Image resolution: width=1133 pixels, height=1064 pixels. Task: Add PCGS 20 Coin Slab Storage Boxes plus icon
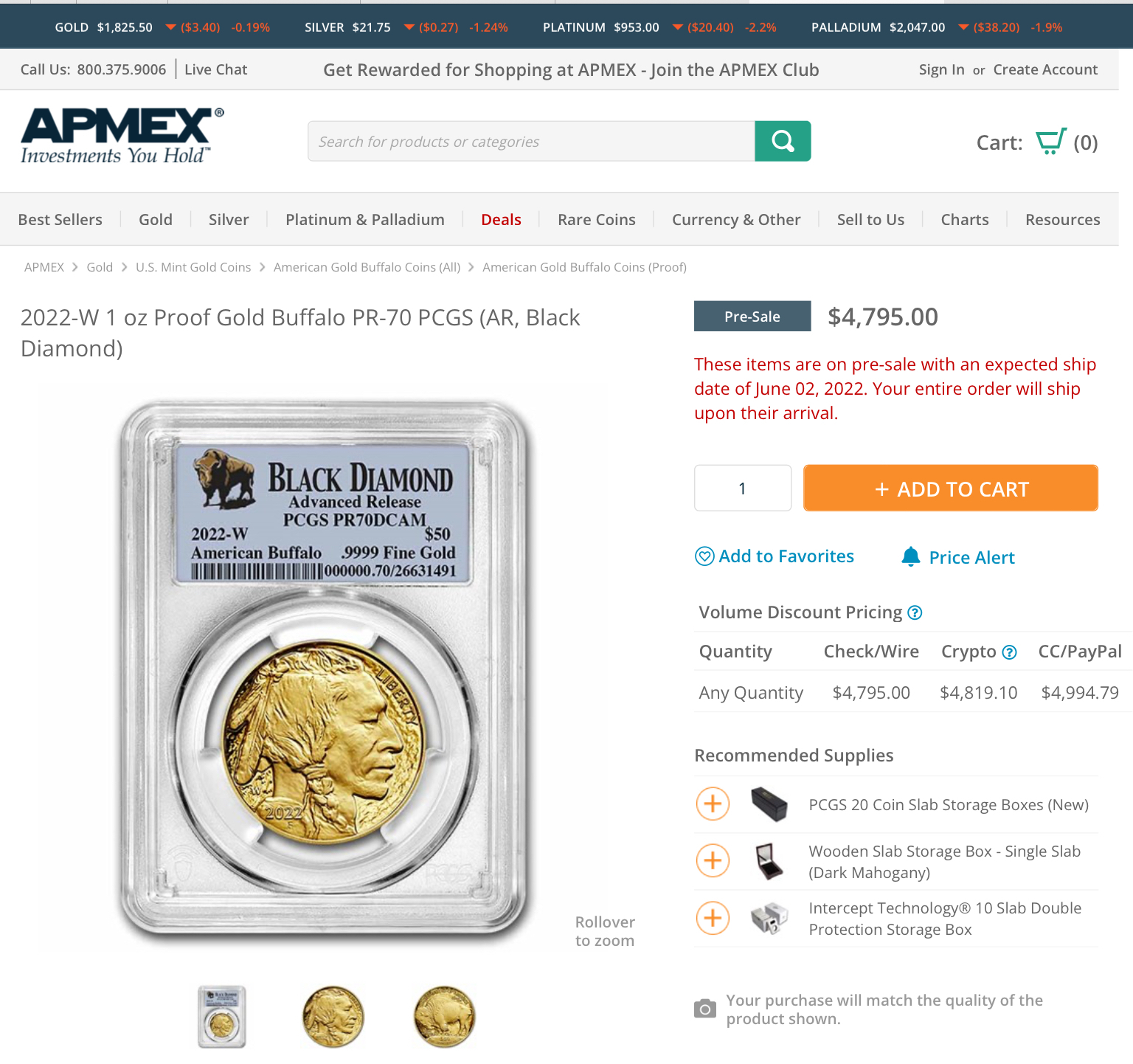713,804
